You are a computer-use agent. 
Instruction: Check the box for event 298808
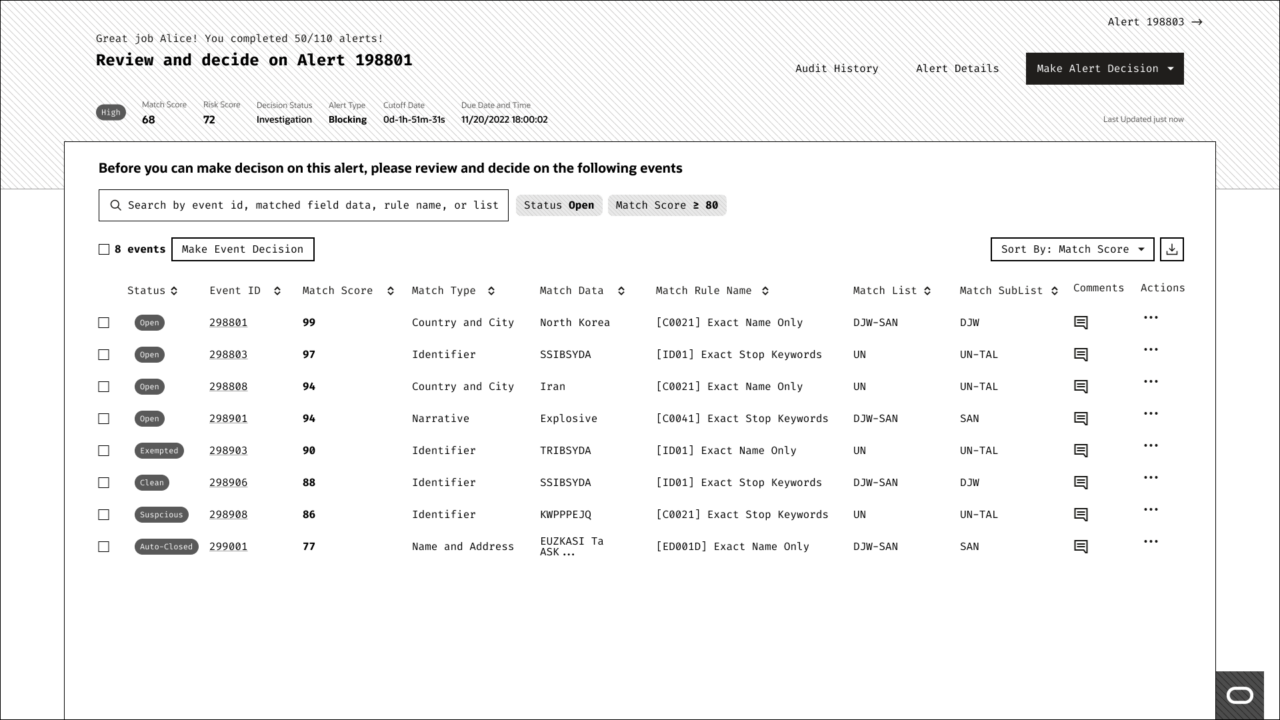[104, 387]
